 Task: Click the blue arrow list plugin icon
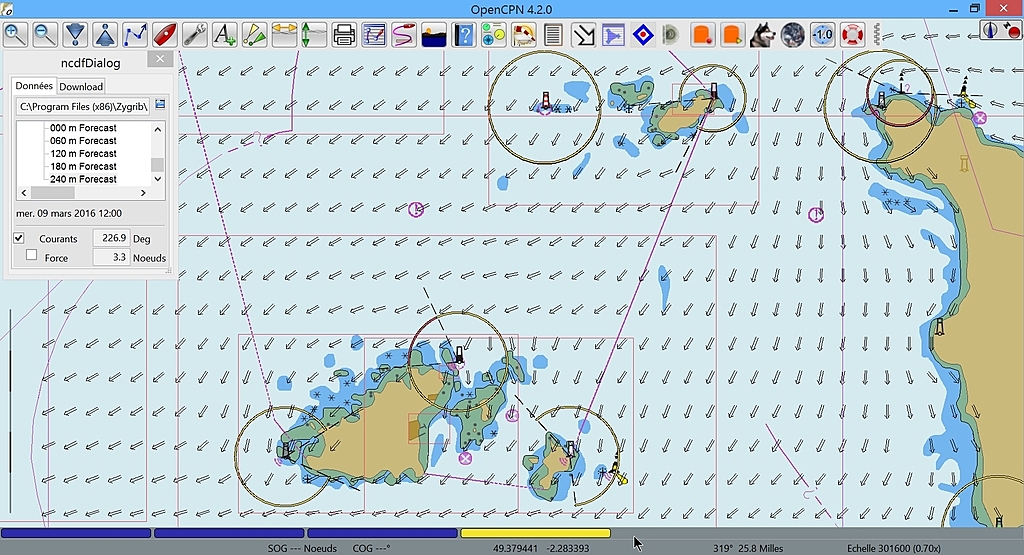pyautogui.click(x=613, y=34)
